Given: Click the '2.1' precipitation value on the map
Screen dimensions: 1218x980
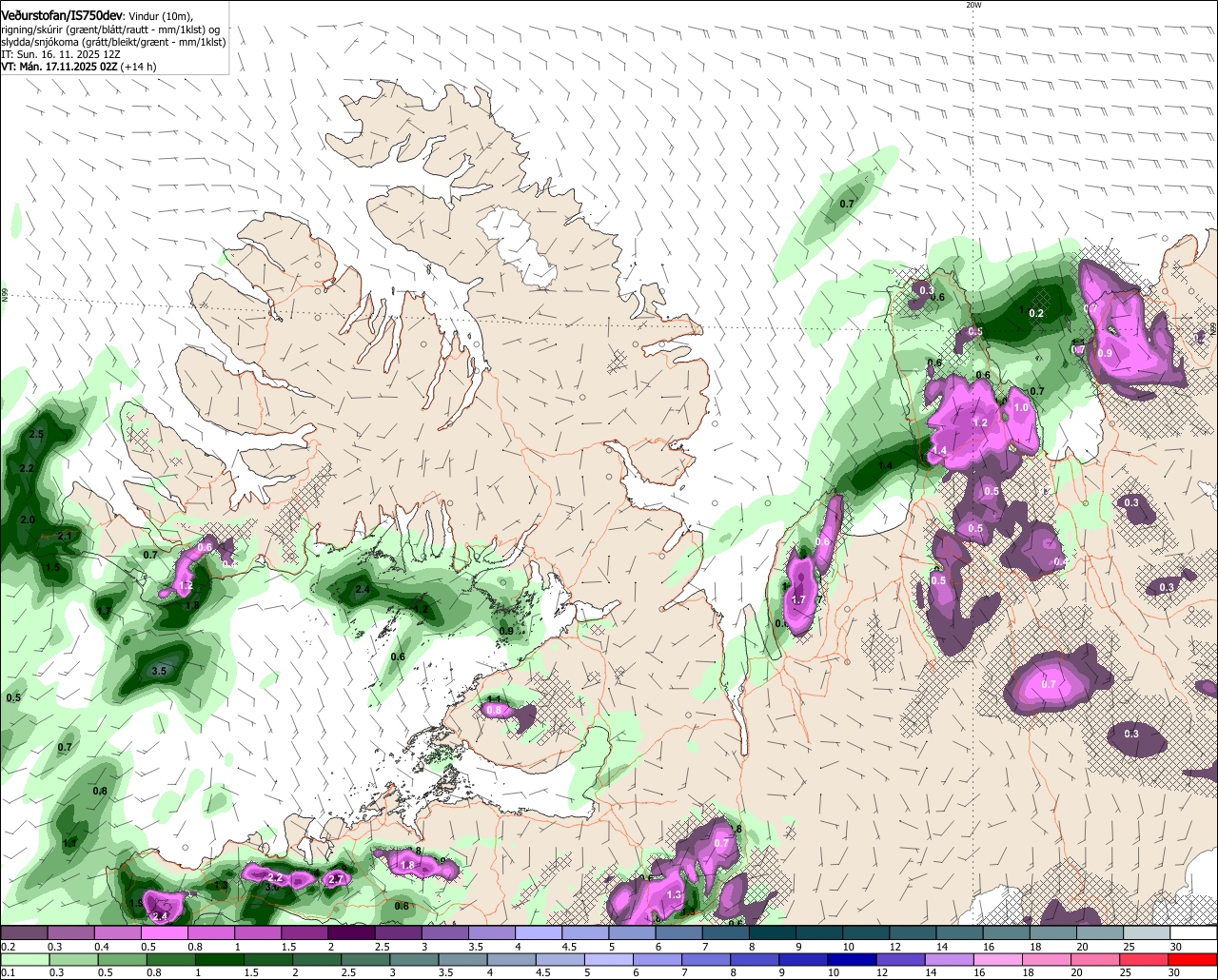Looking at the screenshot, I should point(65,537).
